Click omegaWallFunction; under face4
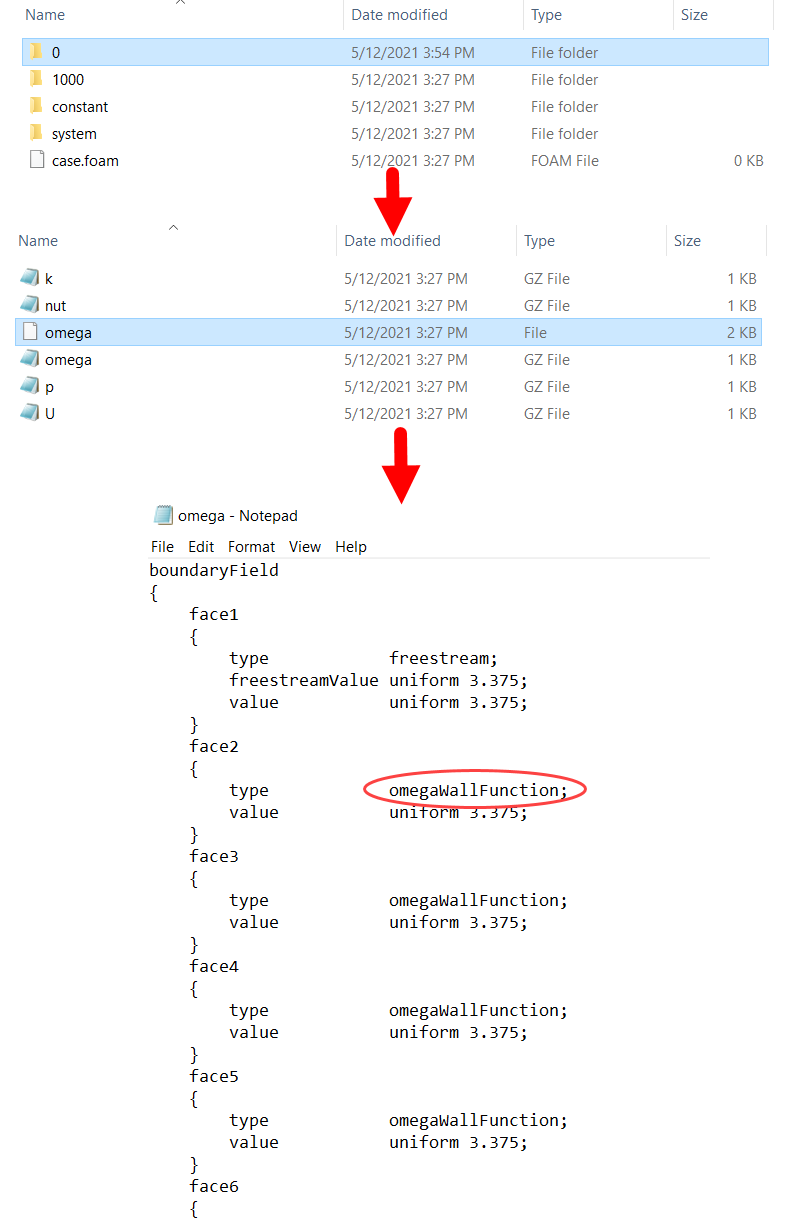Image resolution: width=800 pixels, height=1220 pixels. [x=478, y=1010]
